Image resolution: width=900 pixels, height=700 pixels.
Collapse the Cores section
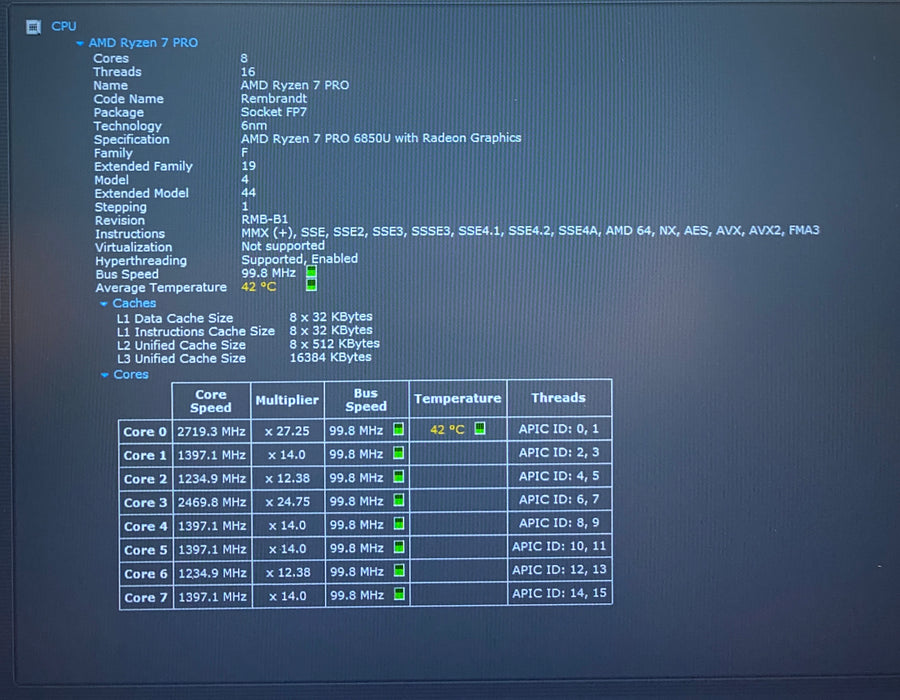pyautogui.click(x=104, y=375)
